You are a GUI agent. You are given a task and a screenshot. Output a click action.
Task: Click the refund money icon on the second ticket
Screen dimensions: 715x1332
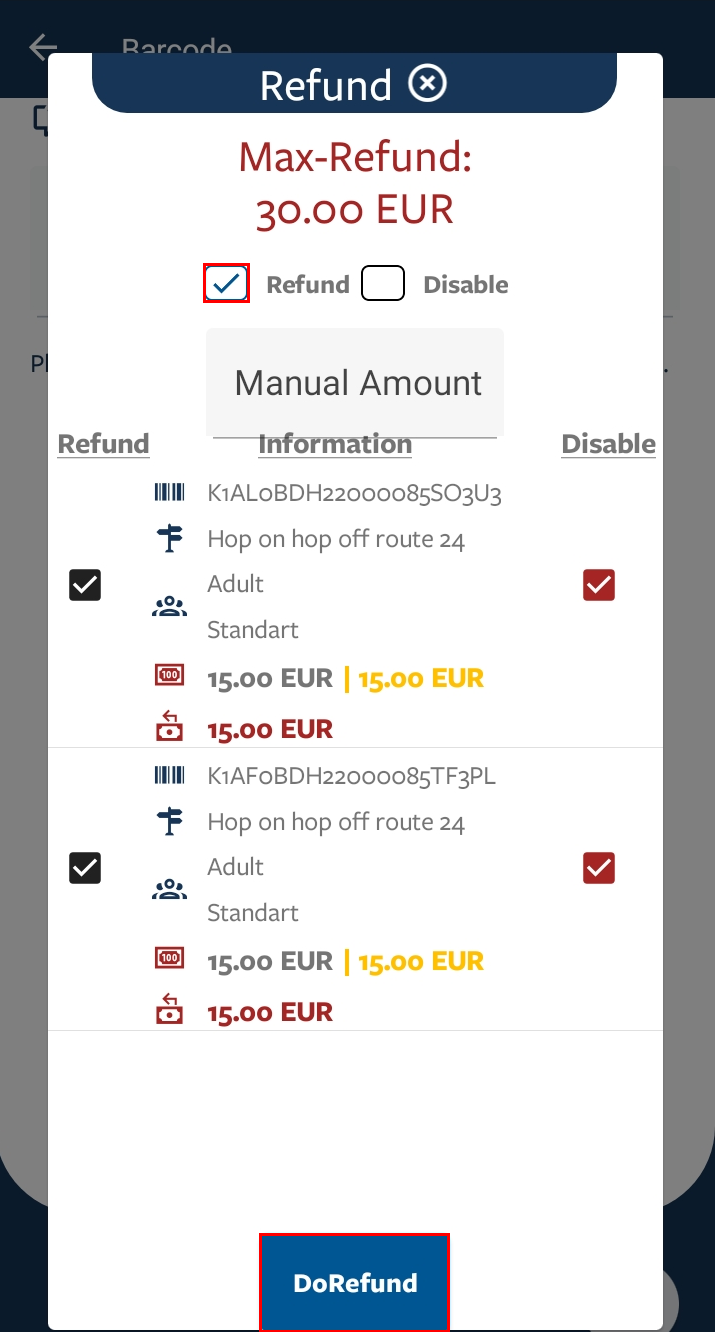(x=169, y=1011)
